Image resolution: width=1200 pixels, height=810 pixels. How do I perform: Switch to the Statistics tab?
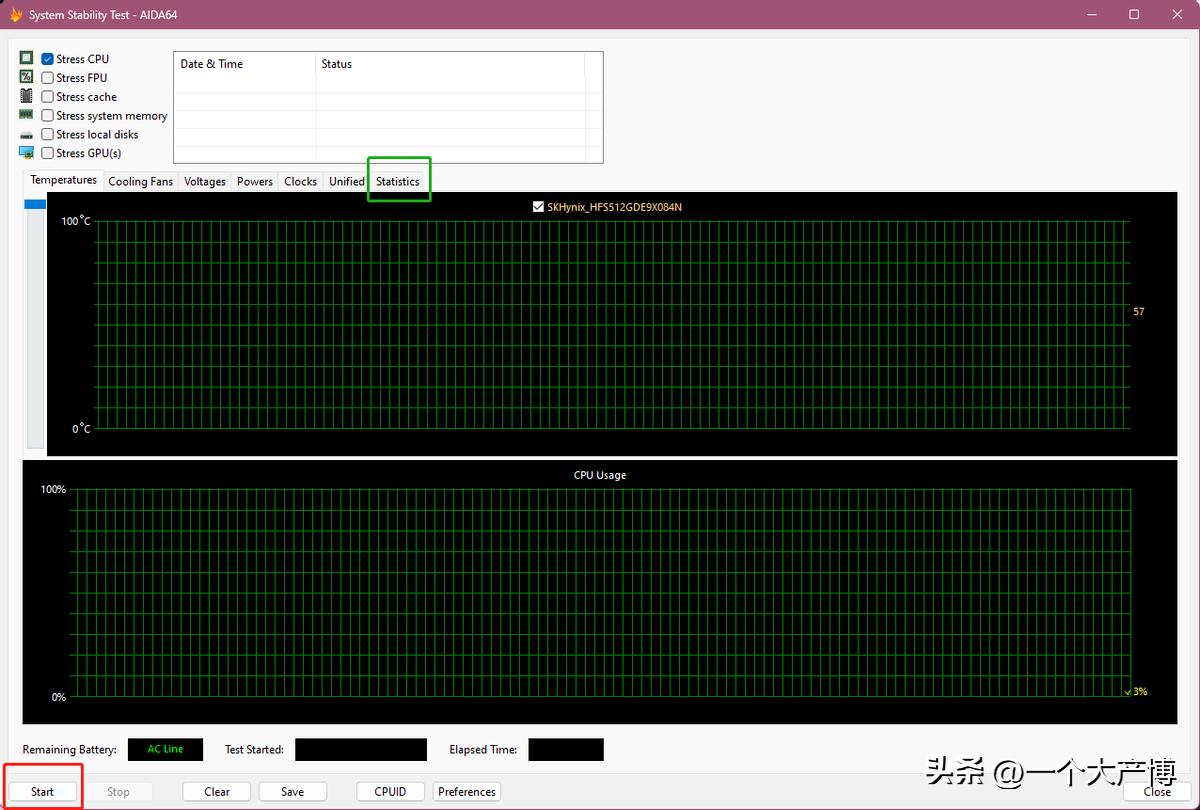pyautogui.click(x=398, y=181)
